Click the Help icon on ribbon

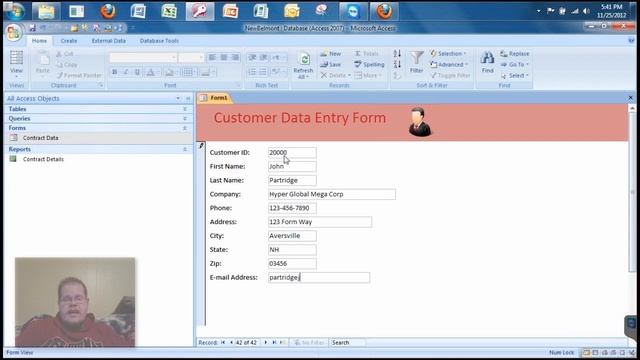(631, 40)
